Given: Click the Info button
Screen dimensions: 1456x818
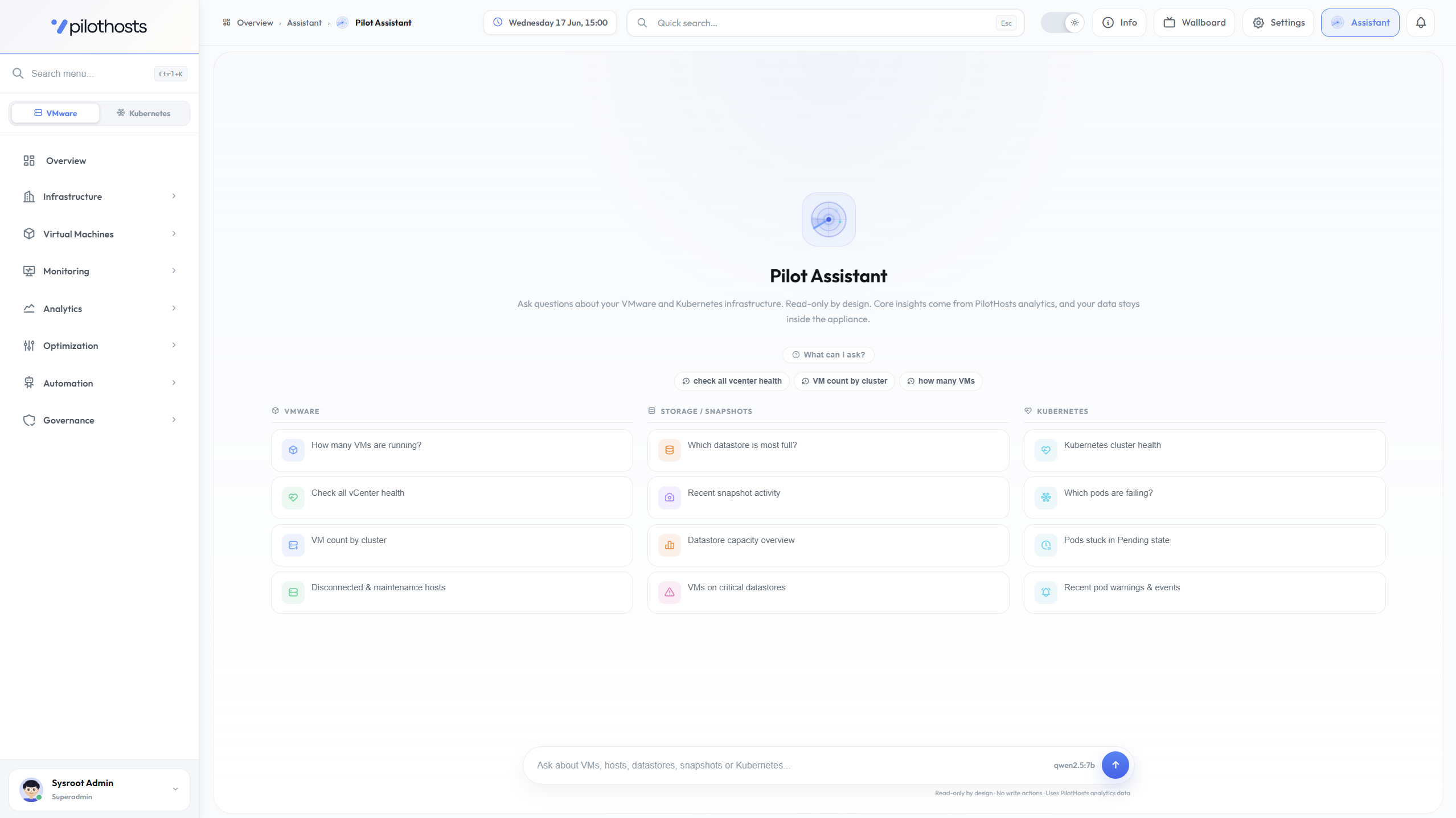Looking at the screenshot, I should pyautogui.click(x=1119, y=23).
